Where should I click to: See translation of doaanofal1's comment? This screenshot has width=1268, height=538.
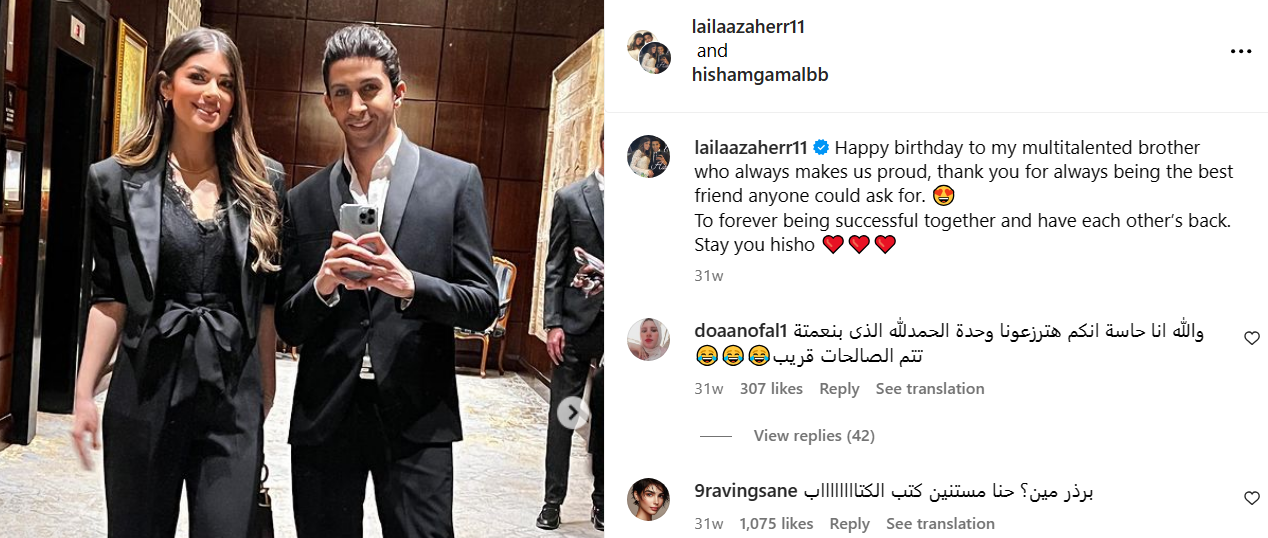[930, 389]
